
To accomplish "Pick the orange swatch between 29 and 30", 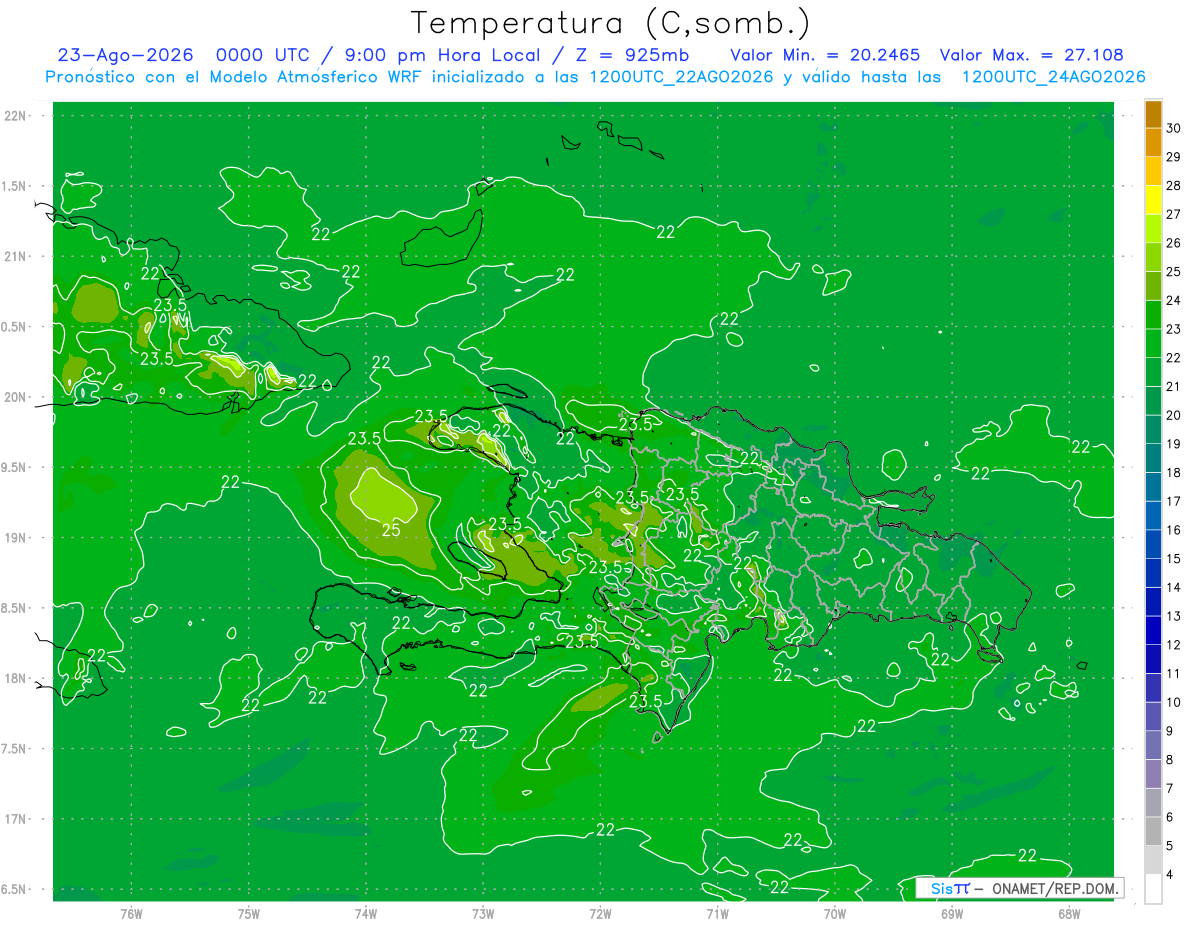I will coord(1153,143).
